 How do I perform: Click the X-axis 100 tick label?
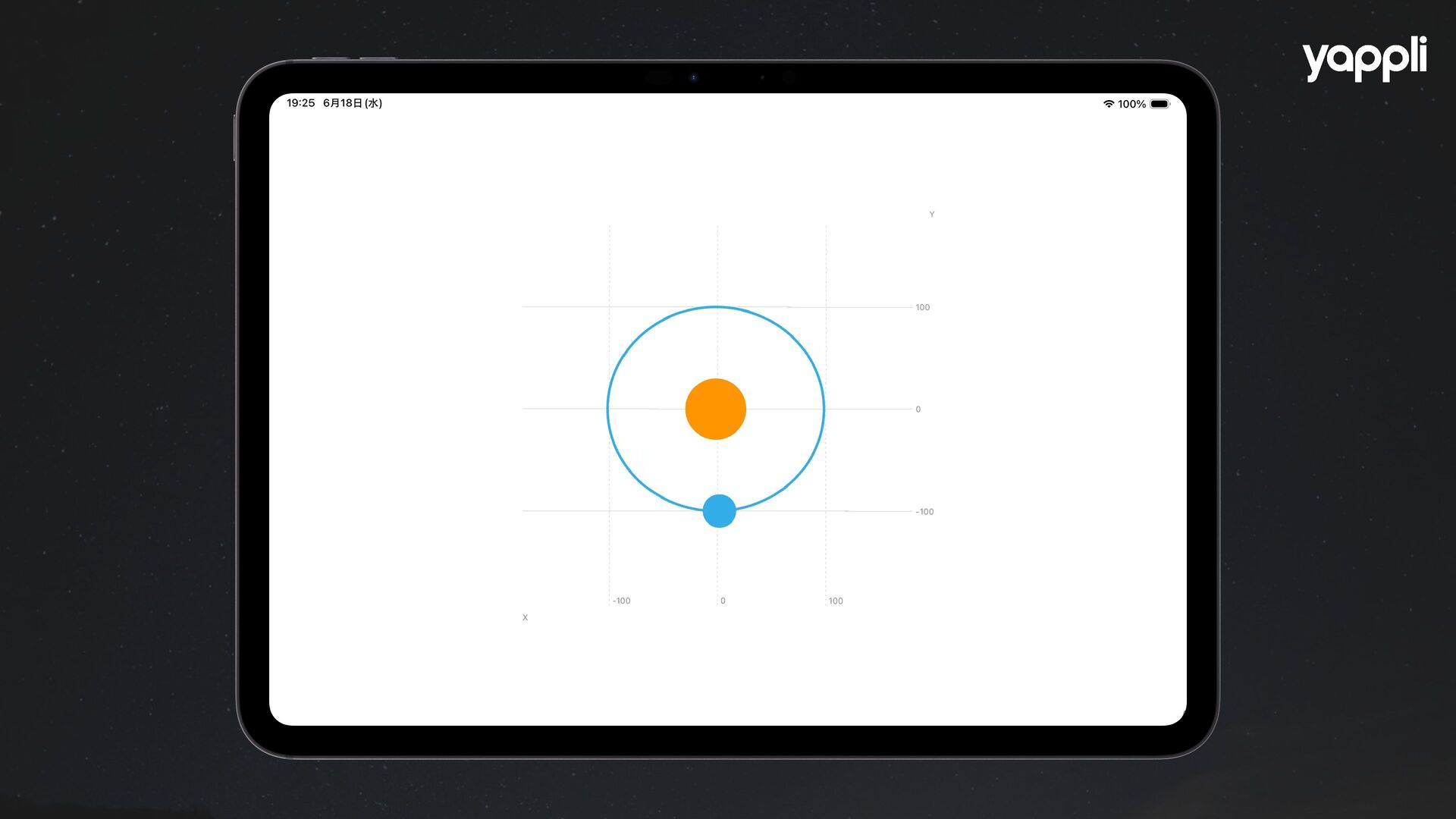(x=836, y=601)
